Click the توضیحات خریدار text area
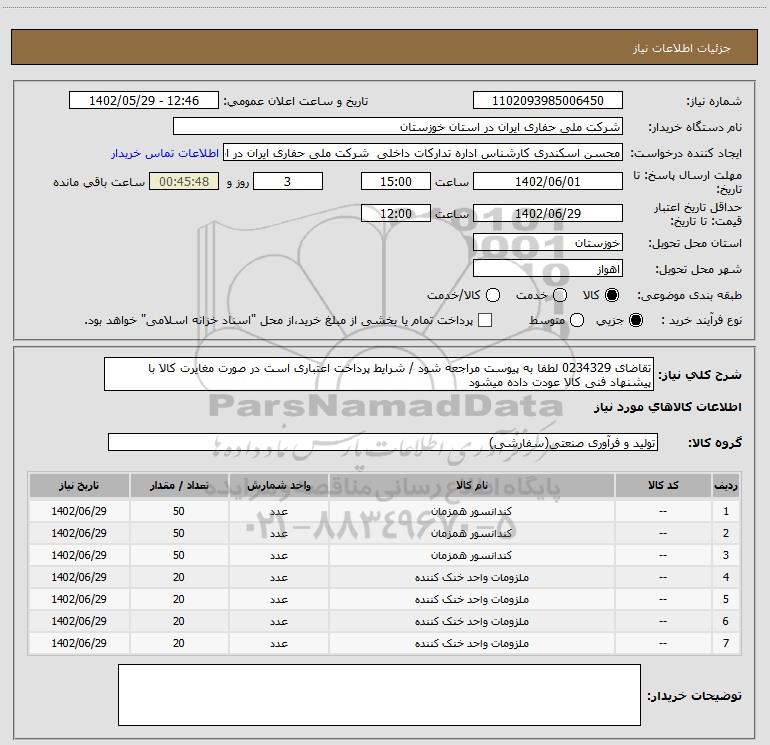 (x=379, y=702)
